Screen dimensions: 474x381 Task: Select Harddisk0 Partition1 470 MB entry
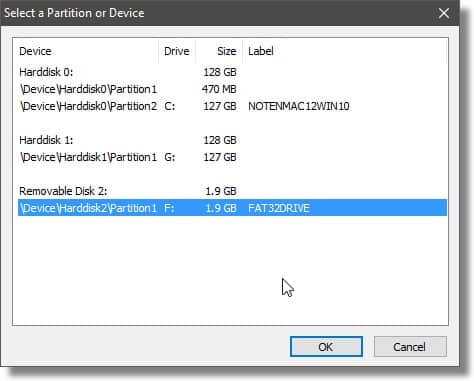(232, 89)
